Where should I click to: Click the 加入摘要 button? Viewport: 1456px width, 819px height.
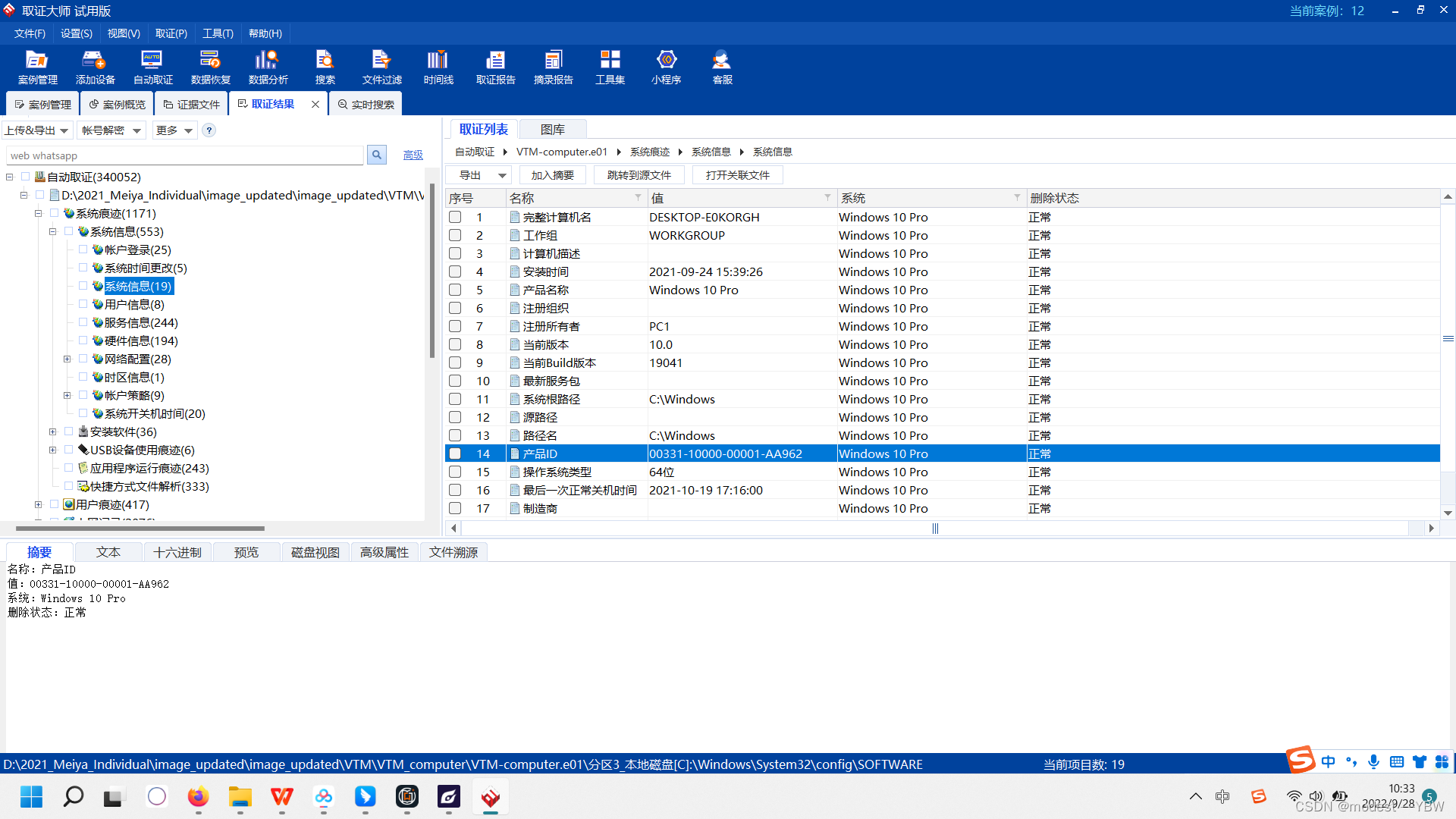pos(552,175)
